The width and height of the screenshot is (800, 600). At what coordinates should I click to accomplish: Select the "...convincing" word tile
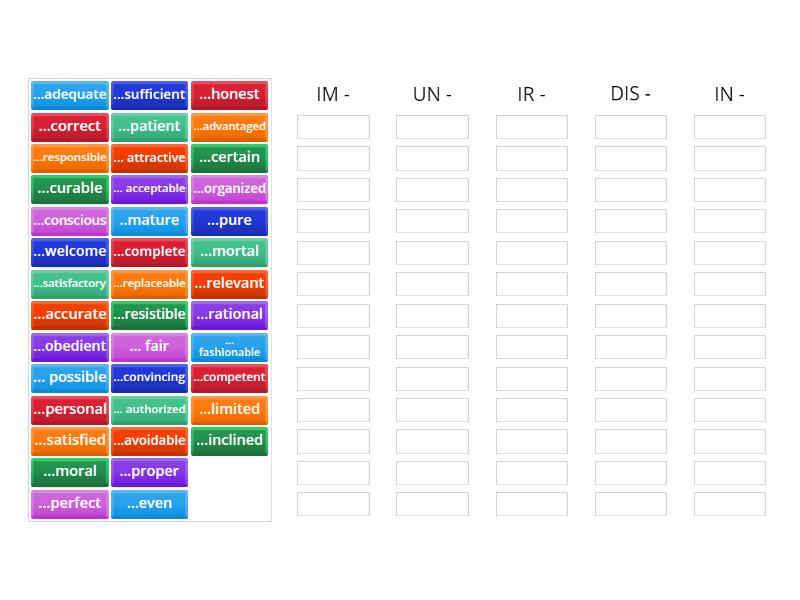click(149, 378)
